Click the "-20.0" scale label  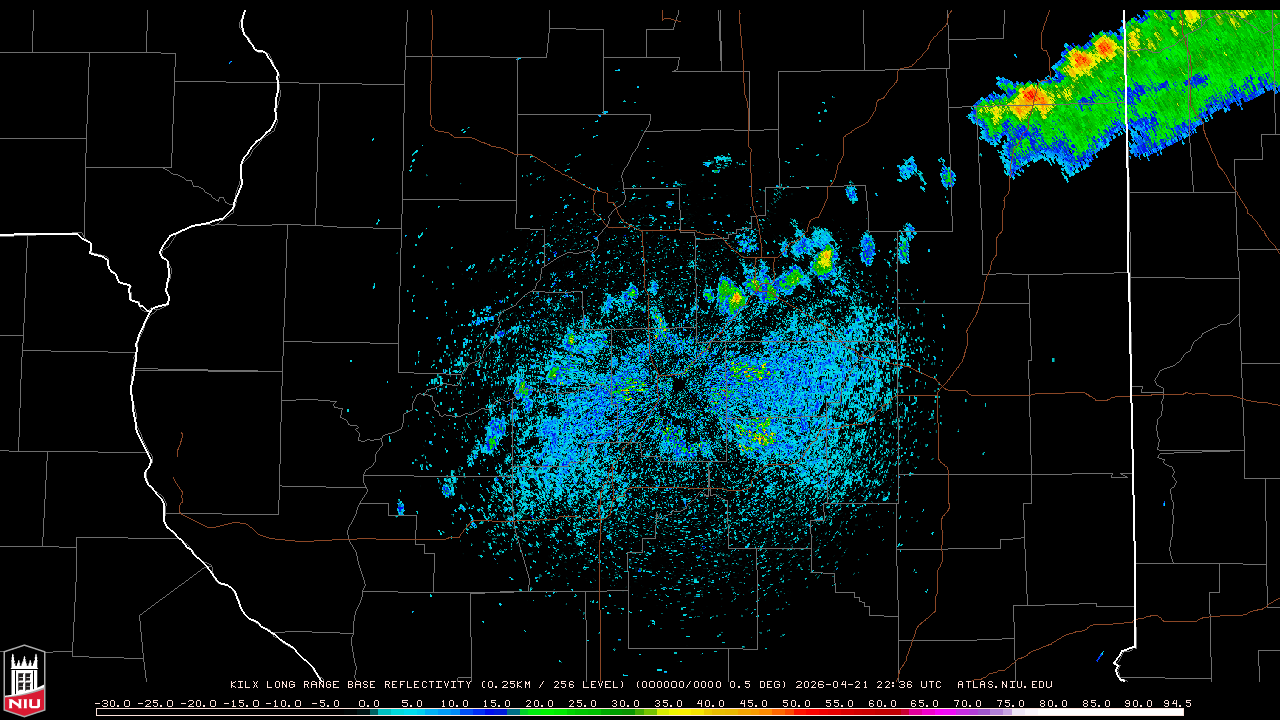198,703
